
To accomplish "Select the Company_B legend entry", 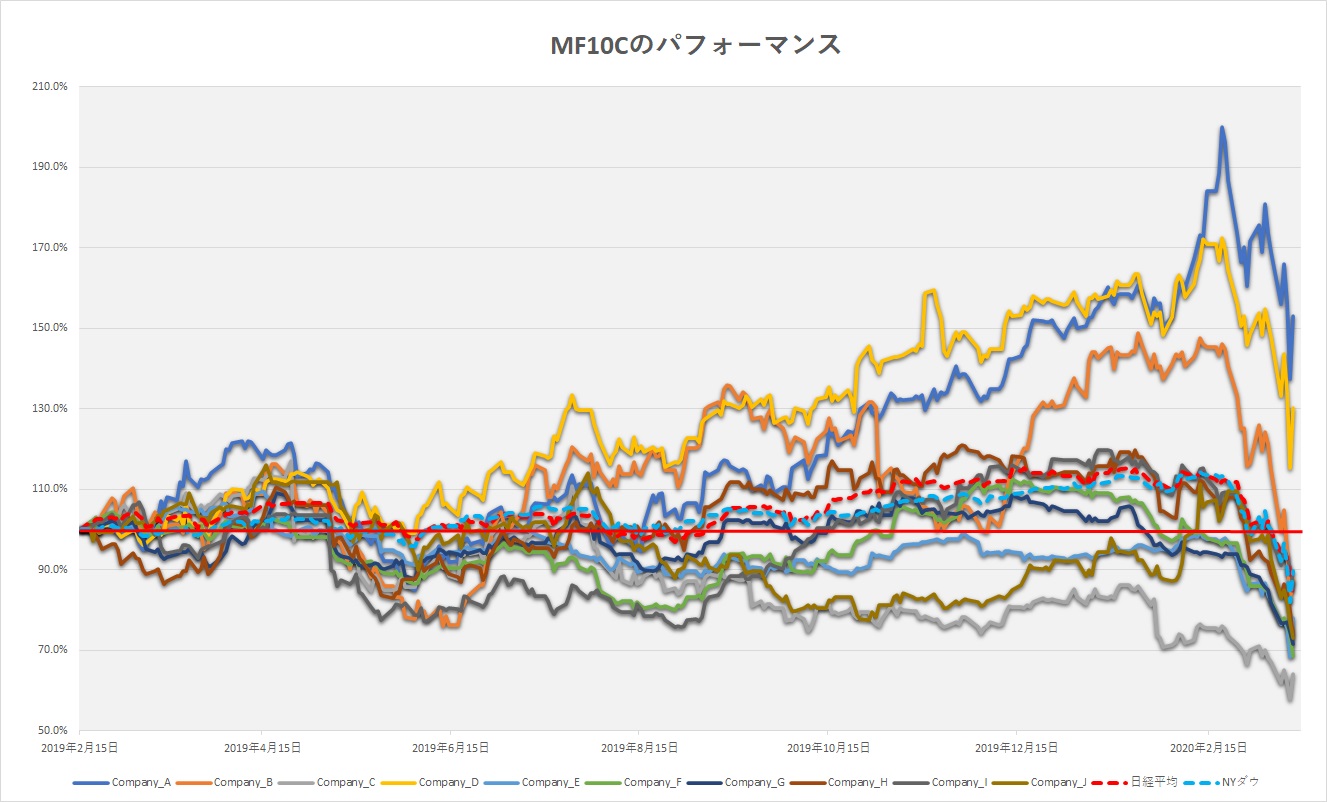I will click(x=243, y=782).
